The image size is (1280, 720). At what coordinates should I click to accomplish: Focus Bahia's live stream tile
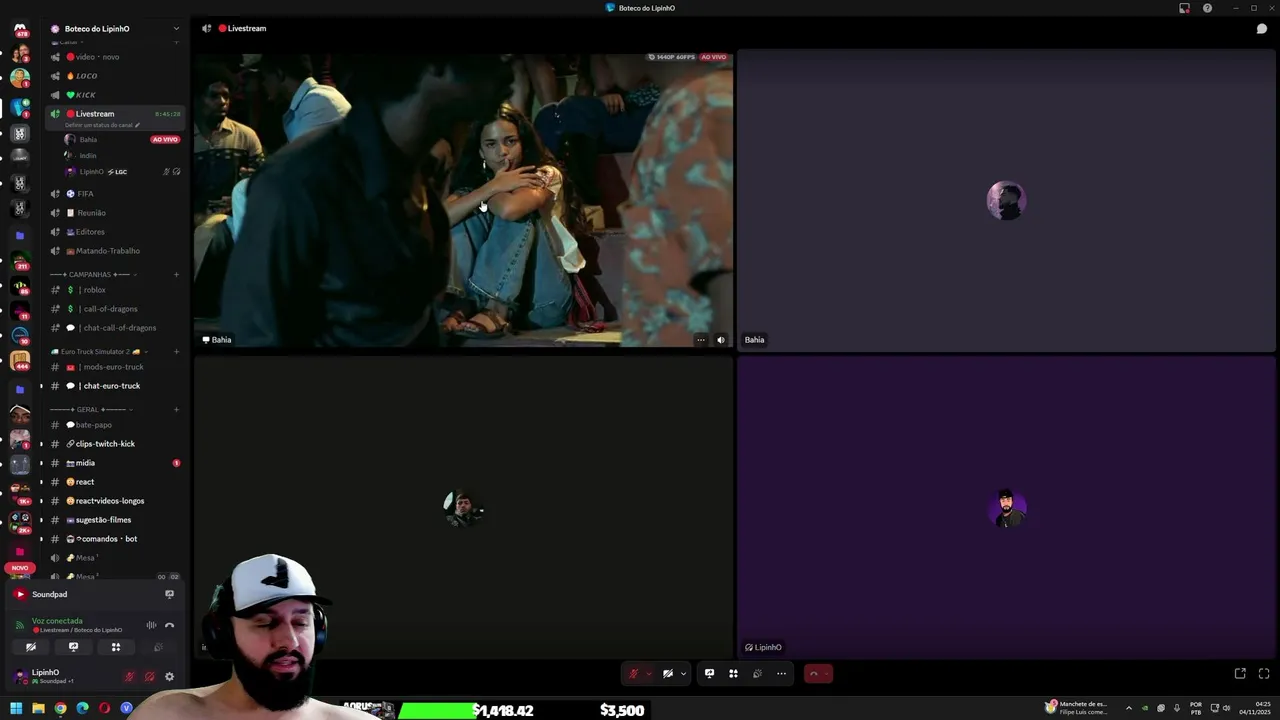[x=463, y=199]
